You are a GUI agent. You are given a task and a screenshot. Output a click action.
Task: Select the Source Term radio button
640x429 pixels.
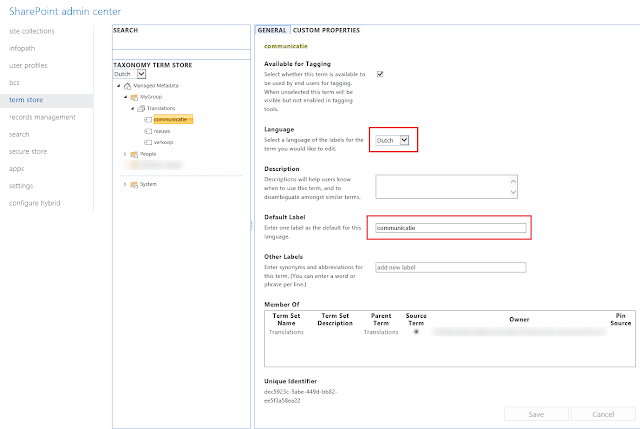click(x=416, y=331)
